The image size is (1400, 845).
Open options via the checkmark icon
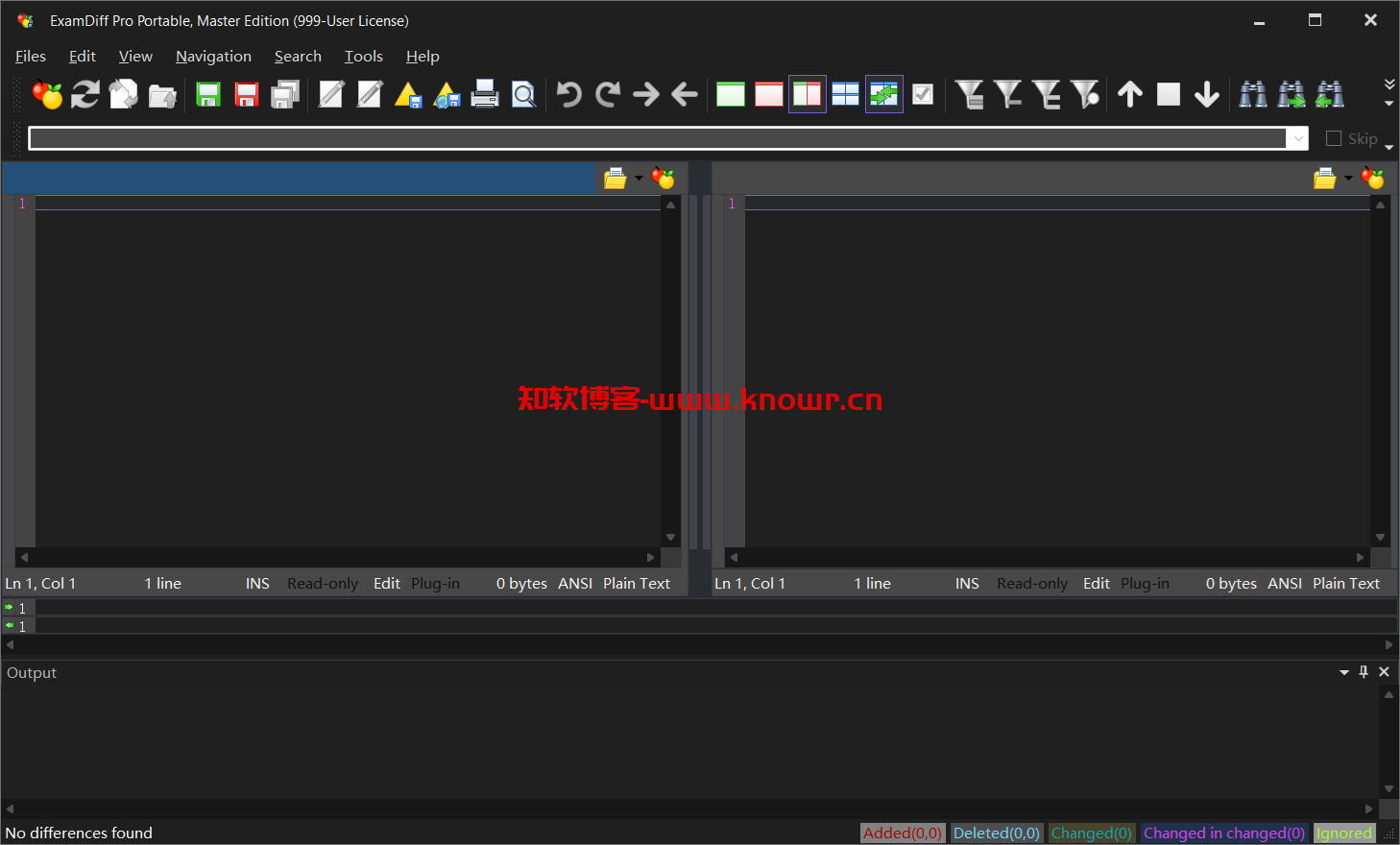(923, 94)
